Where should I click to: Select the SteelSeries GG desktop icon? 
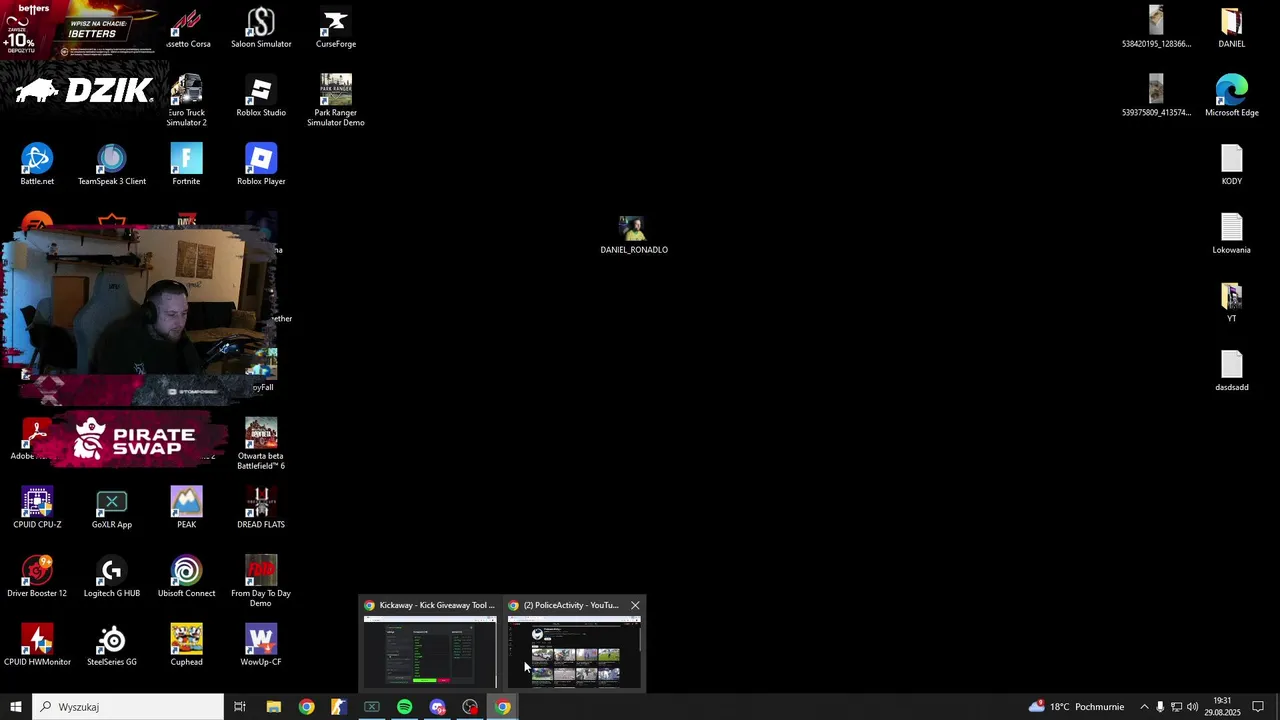coord(112,646)
